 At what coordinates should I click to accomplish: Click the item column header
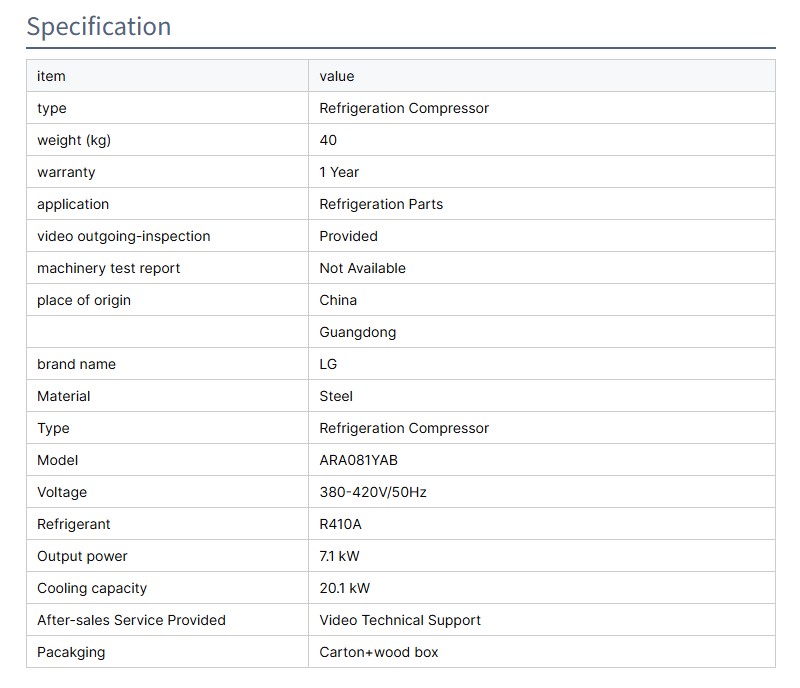(51, 76)
